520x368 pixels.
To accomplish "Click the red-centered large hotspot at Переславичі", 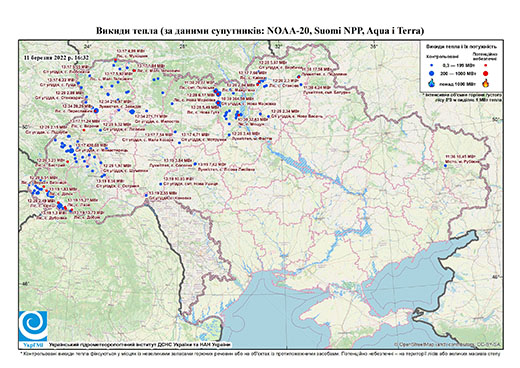I will [96, 110].
